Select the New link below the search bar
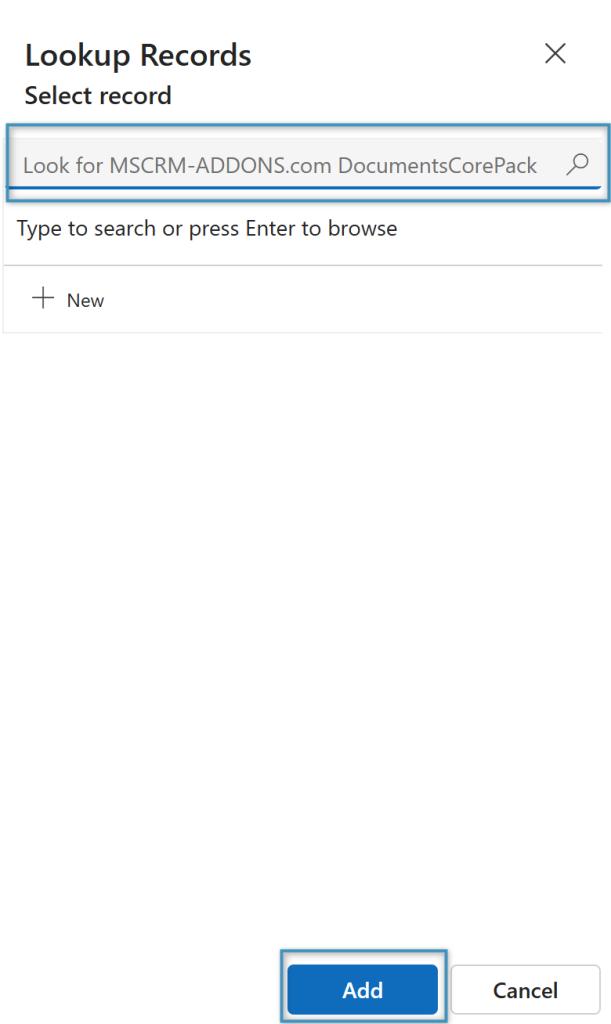This screenshot has height=1024, width=611. click(85, 300)
